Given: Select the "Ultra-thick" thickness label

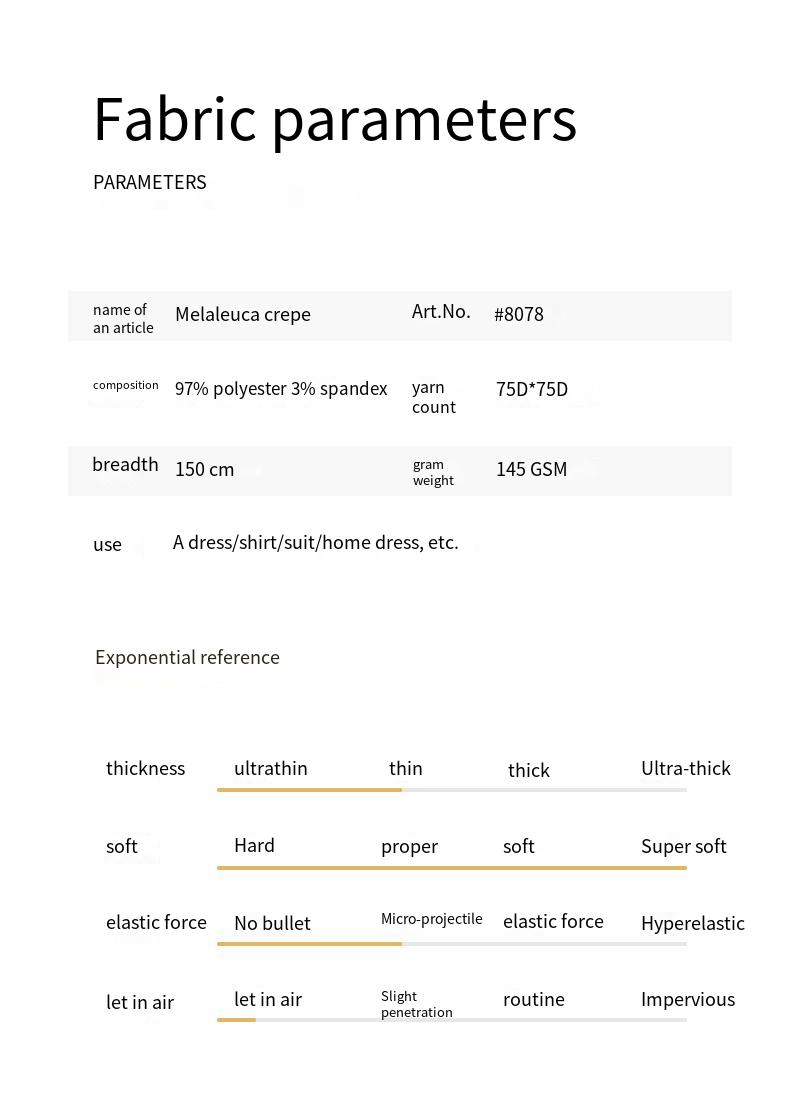Looking at the screenshot, I should 686,768.
